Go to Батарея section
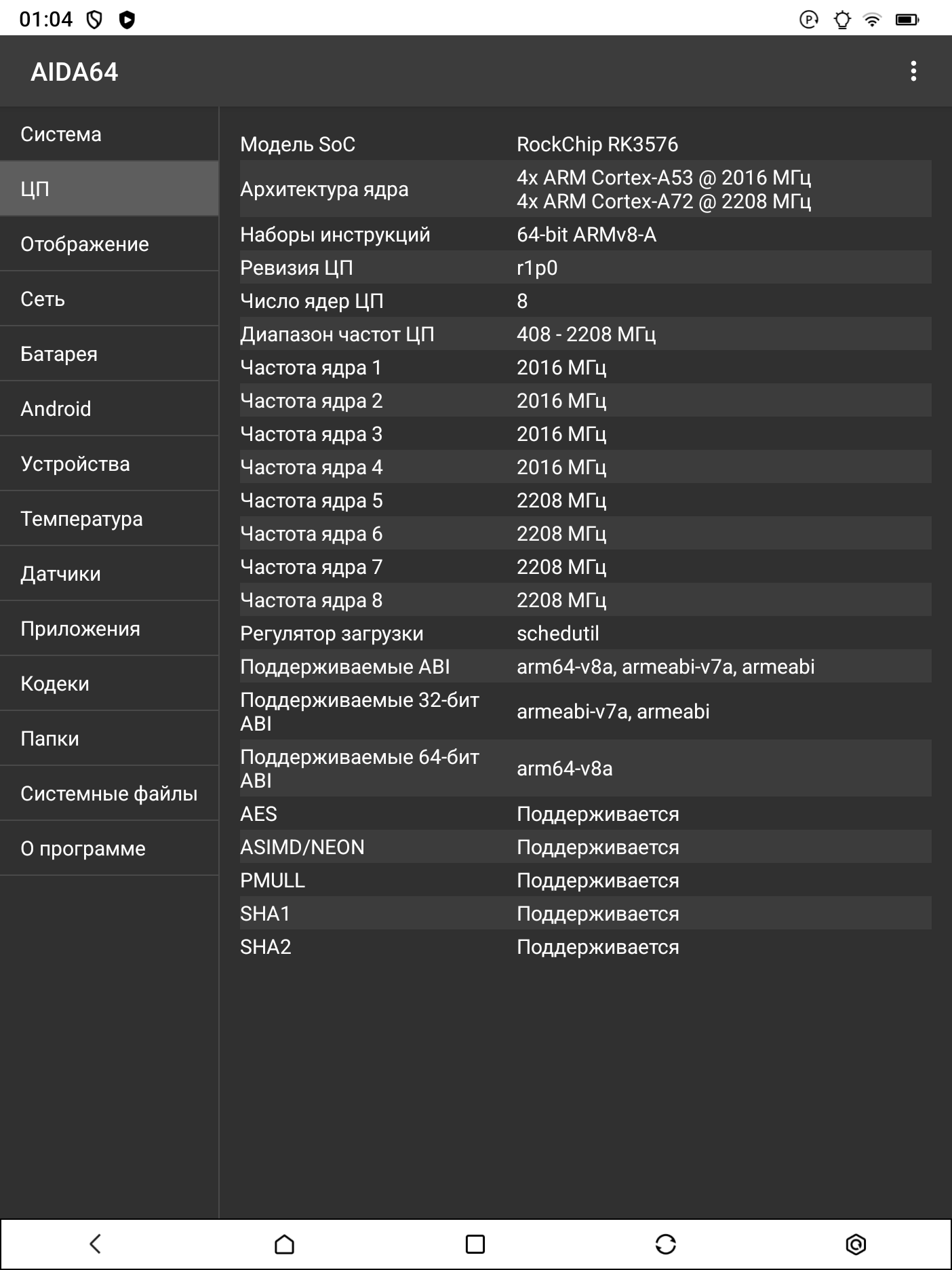This screenshot has height=1270, width=952. (109, 354)
